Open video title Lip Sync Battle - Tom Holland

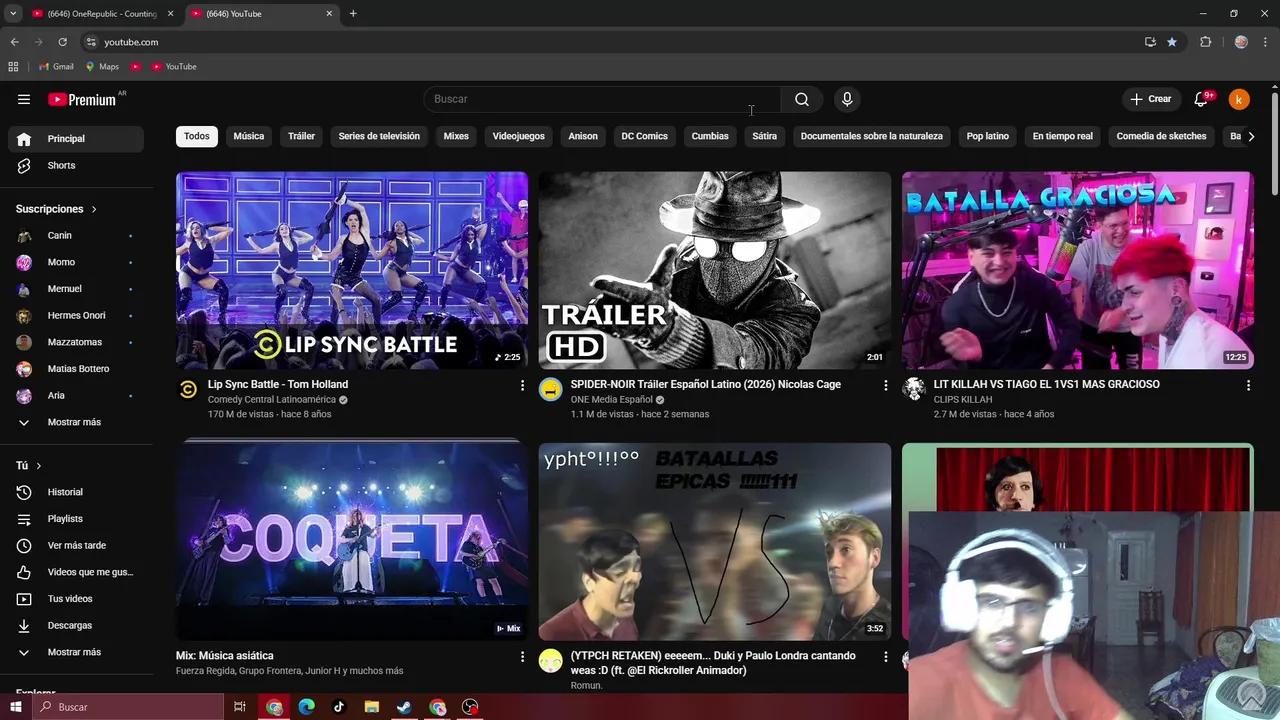click(278, 384)
